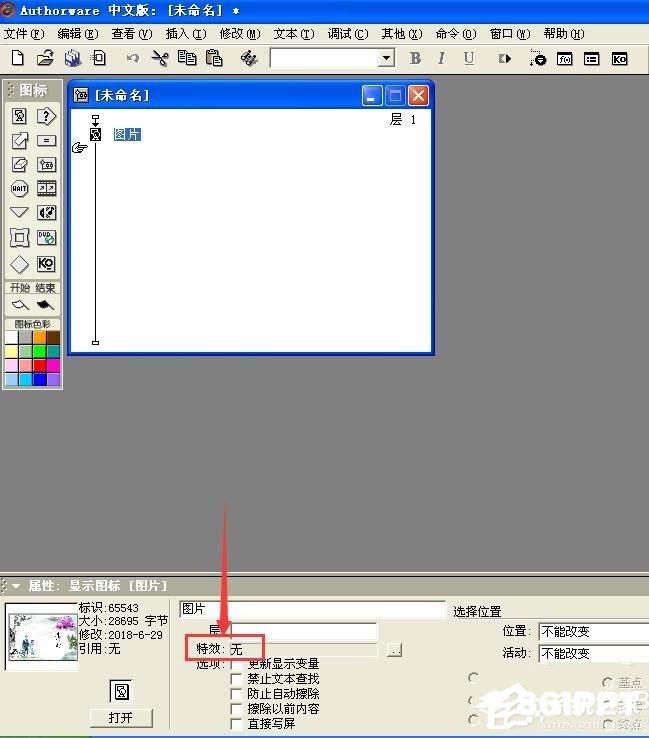
Task: Open the font style dropdown arrow
Action: [x=385, y=58]
